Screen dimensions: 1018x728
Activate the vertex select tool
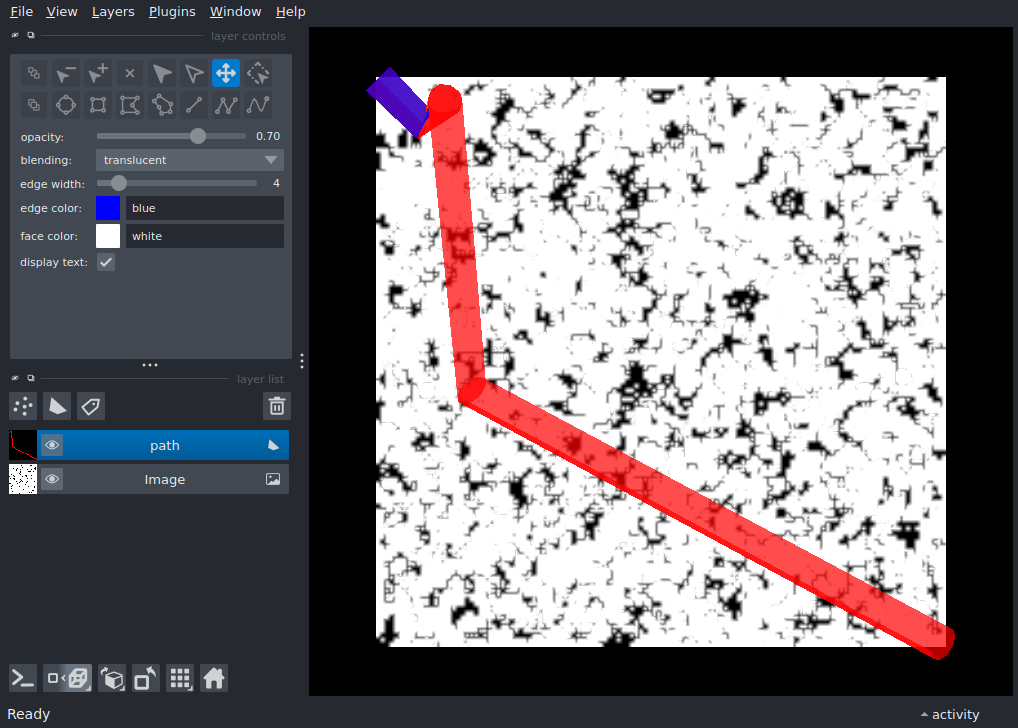pyautogui.click(x=193, y=73)
